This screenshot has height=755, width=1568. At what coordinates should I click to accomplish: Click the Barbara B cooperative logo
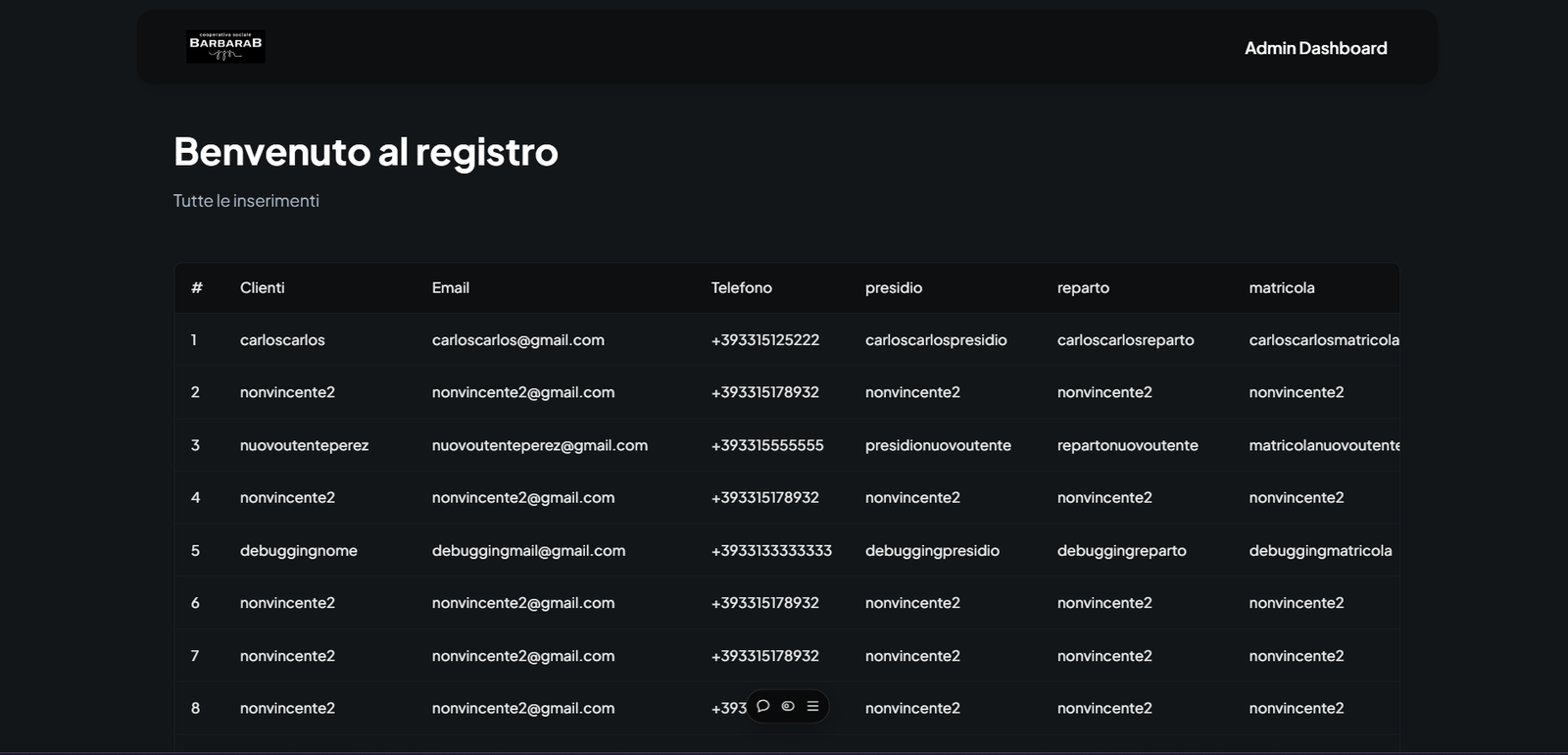point(225,46)
